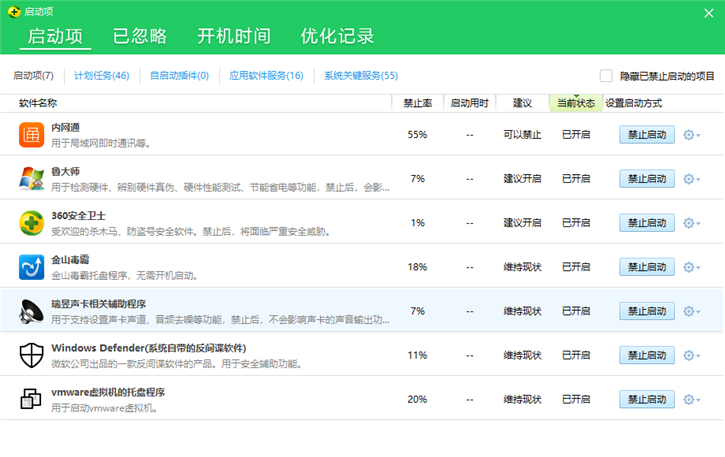Click the 360安全卫士 green cross icon
Image resolution: width=725 pixels, height=457 pixels.
point(32,223)
